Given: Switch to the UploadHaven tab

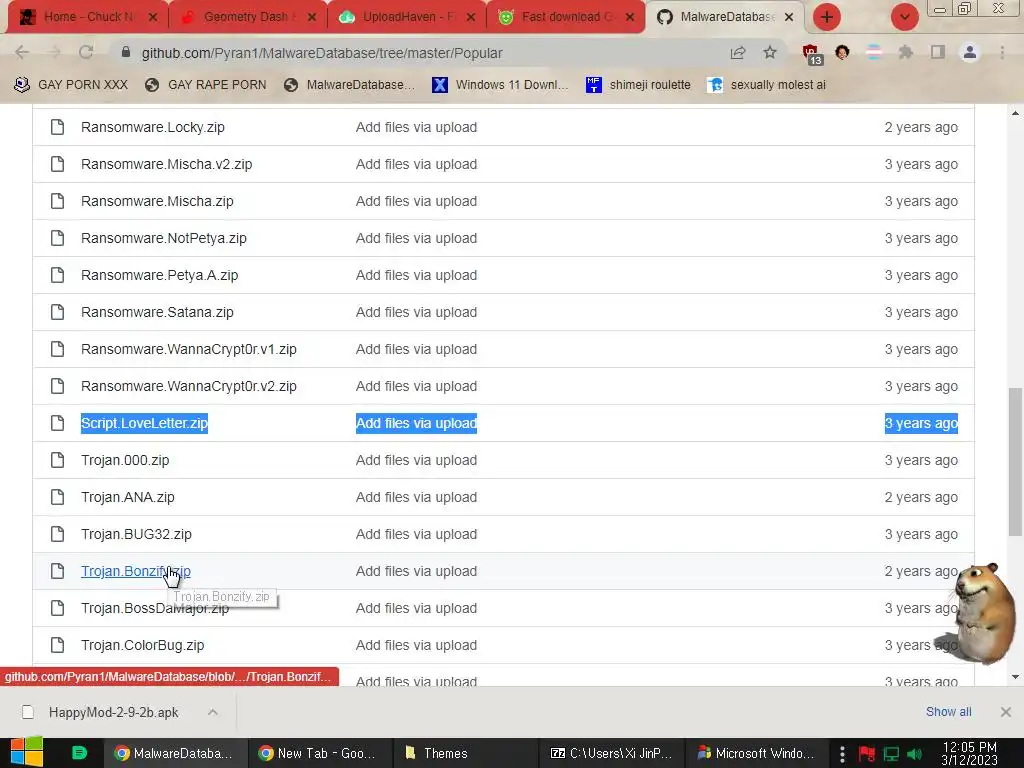Looking at the screenshot, I should click(406, 16).
